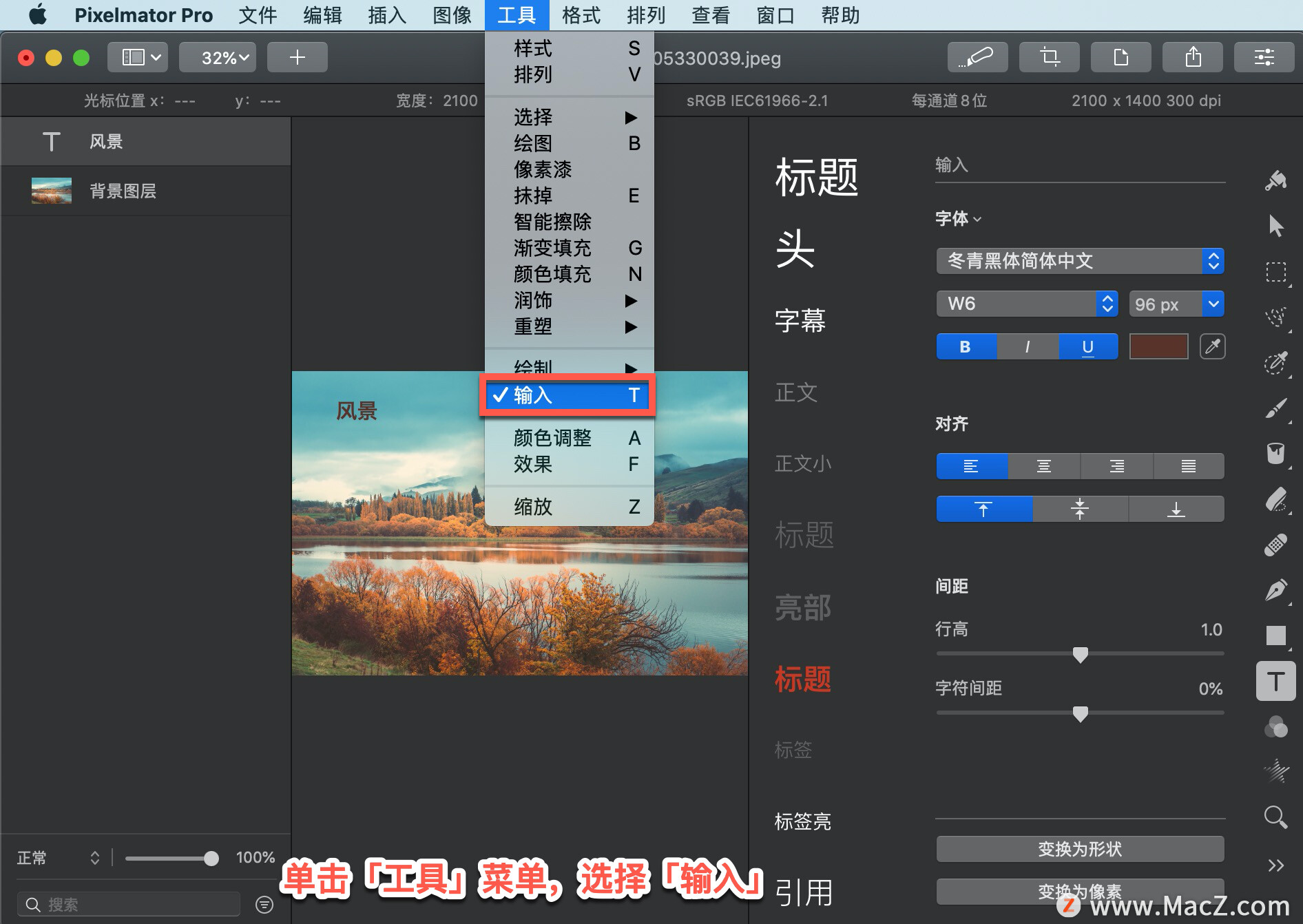Click the new document toolbar icon

pyautogui.click(x=1120, y=57)
